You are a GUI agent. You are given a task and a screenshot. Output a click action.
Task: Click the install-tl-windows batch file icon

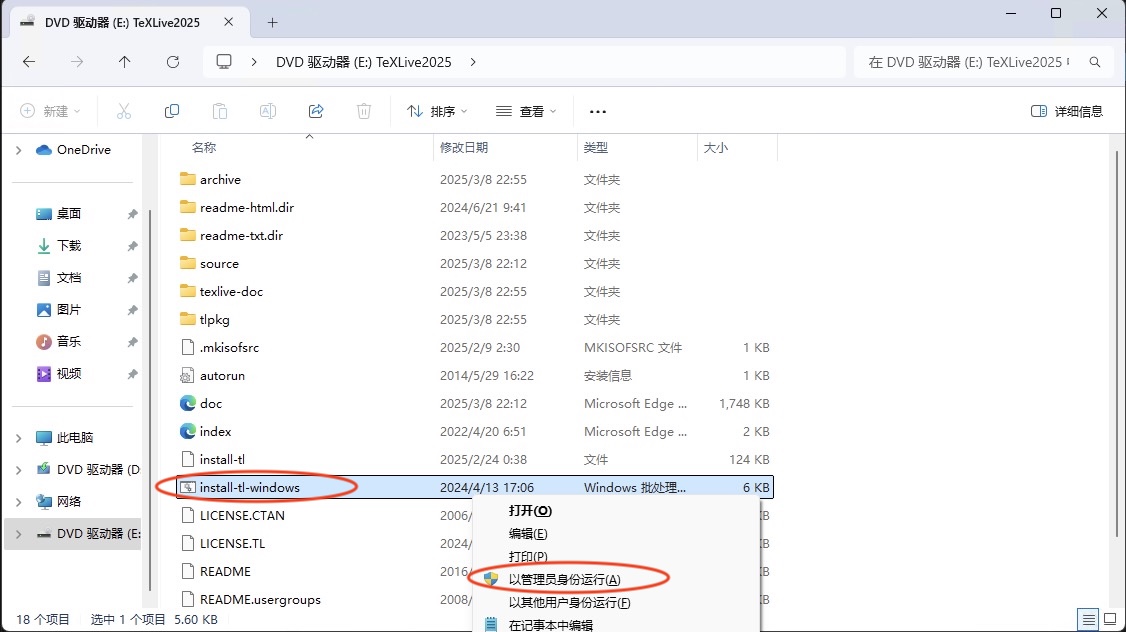pyautogui.click(x=187, y=487)
